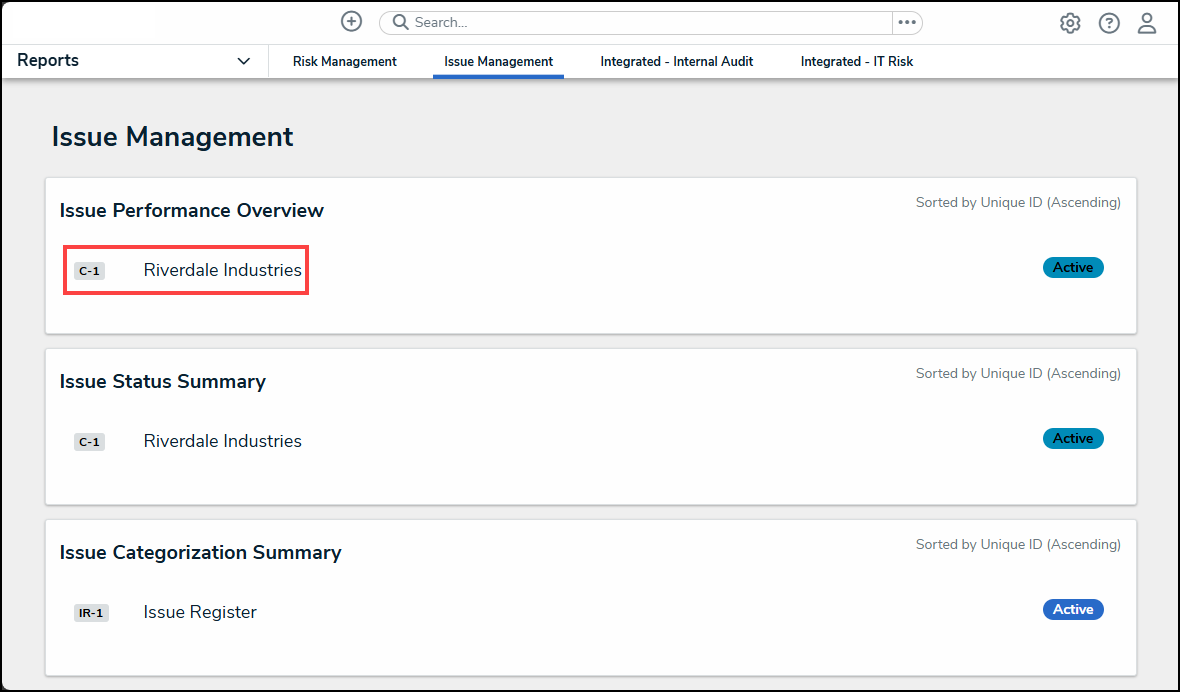The height and width of the screenshot is (692, 1180).
Task: Click the IR-1 identifier badge
Action: click(x=90, y=613)
